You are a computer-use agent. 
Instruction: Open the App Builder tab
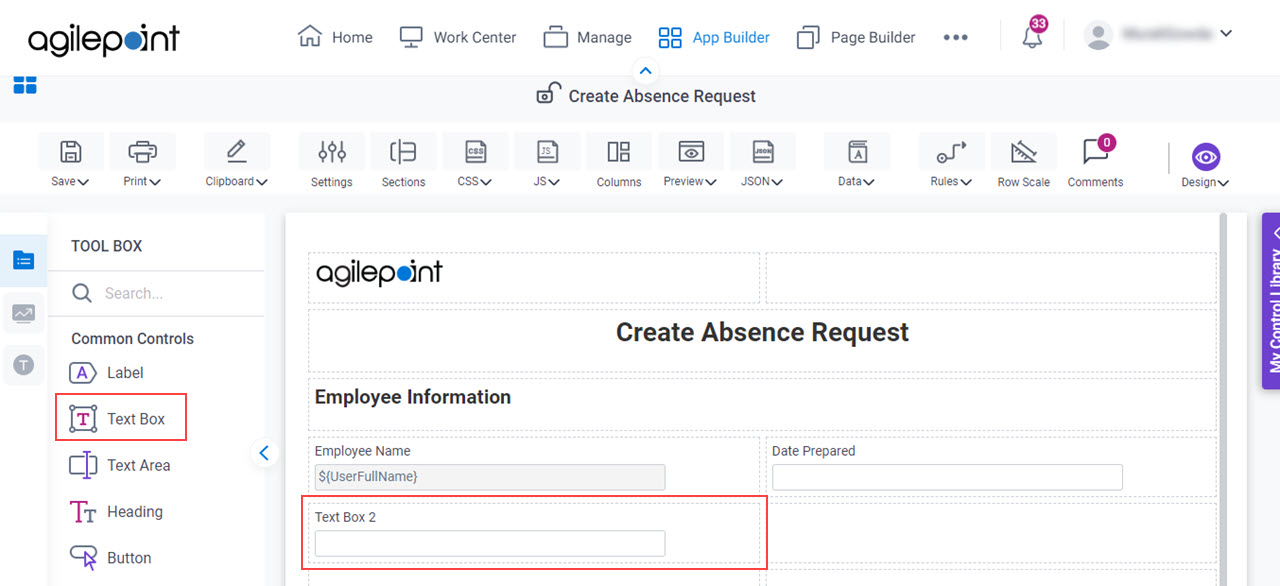click(x=714, y=37)
